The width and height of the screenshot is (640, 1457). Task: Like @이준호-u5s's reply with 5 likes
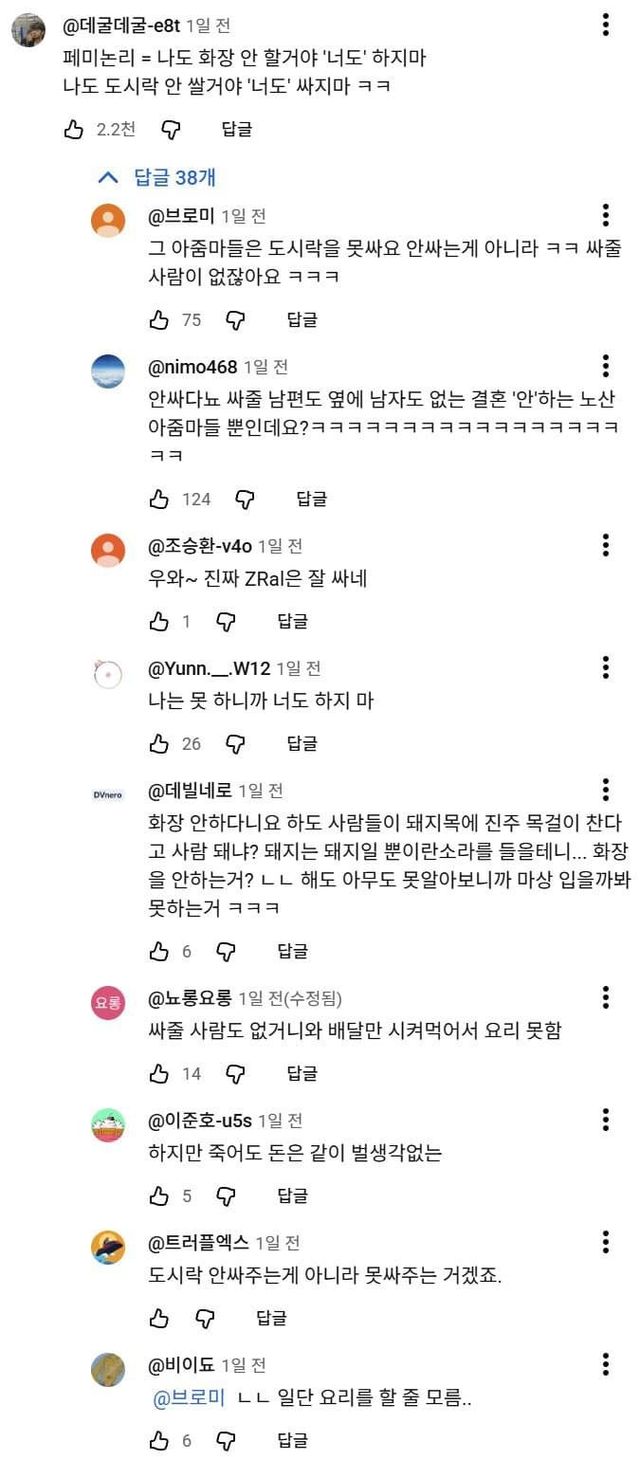158,1196
